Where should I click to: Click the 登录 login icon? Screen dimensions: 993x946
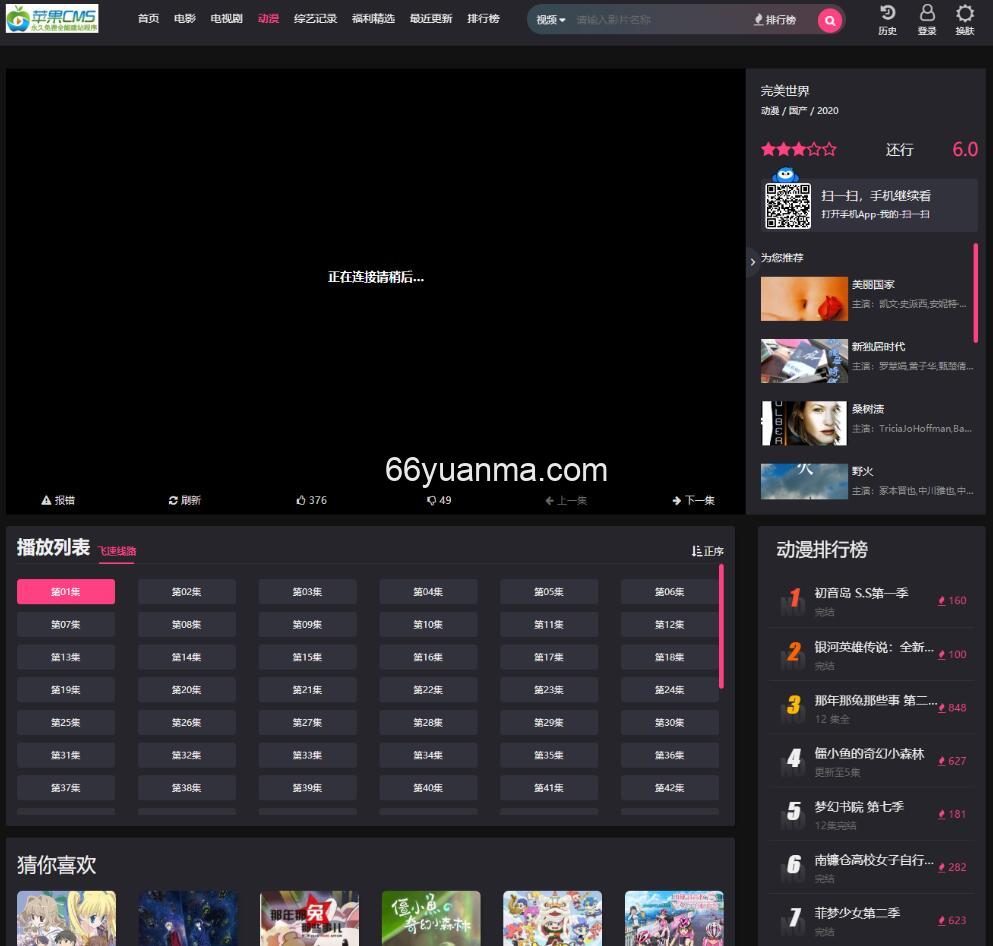pos(926,20)
